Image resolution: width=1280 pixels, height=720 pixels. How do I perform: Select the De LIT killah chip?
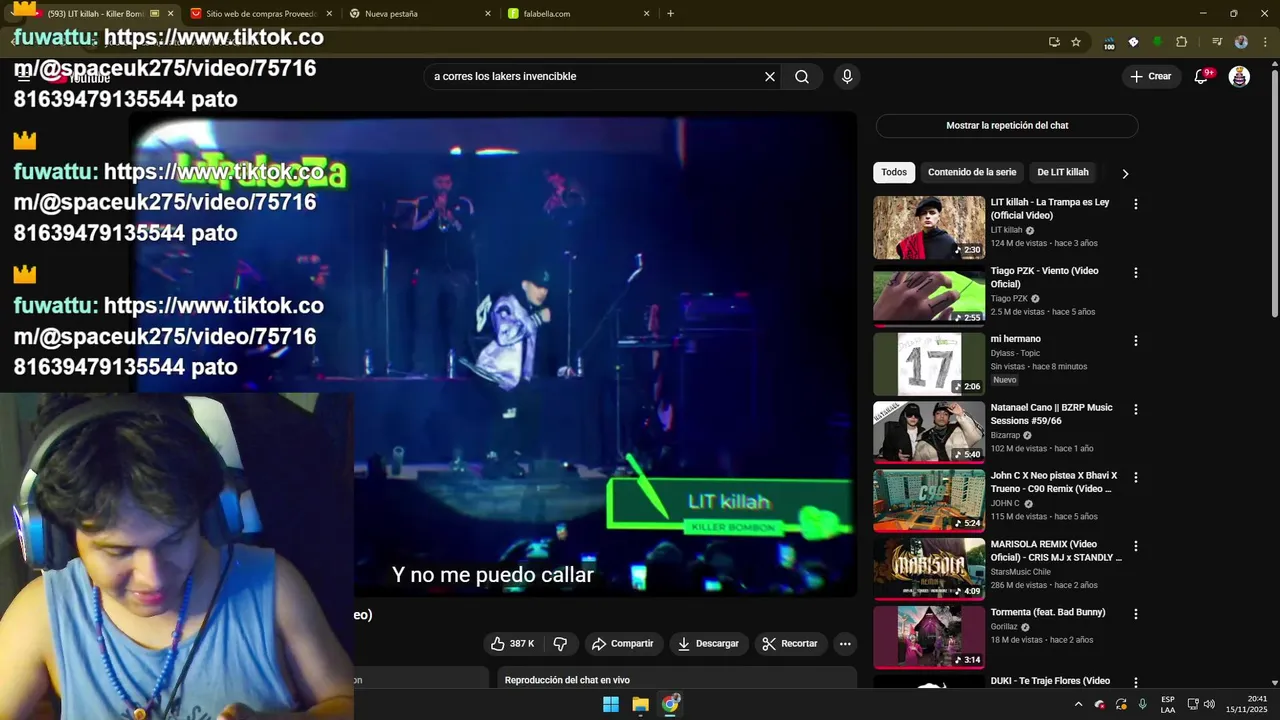coord(1063,172)
